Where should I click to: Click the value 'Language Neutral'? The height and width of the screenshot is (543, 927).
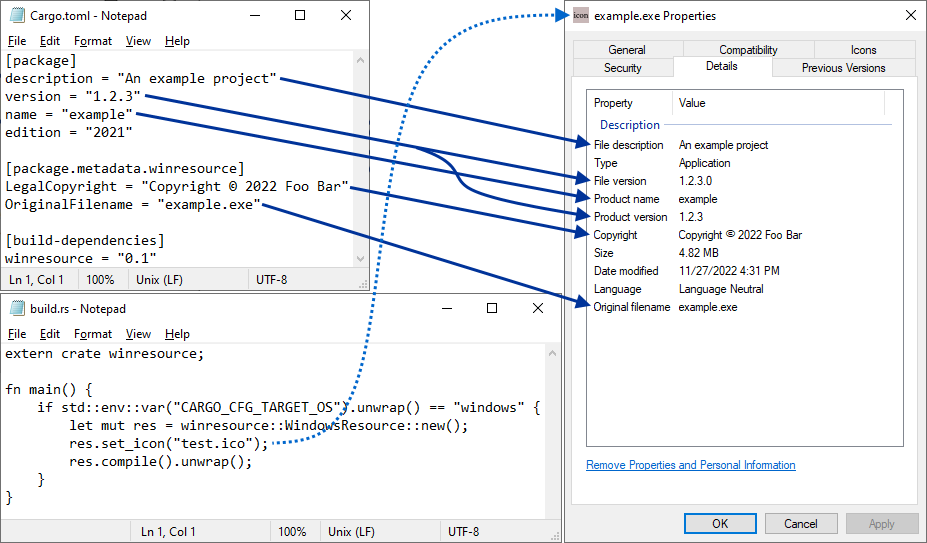pos(721,289)
